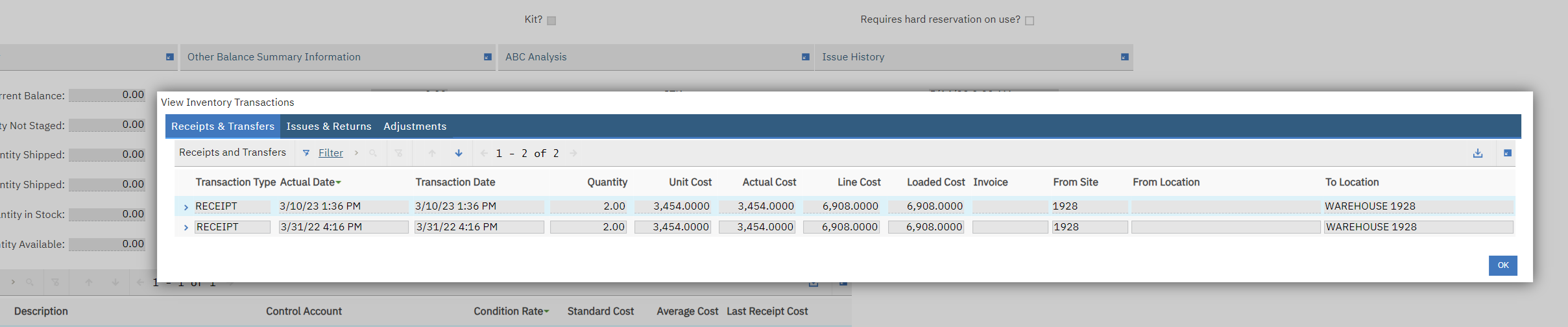Toggle the Kit? checkbox

click(x=551, y=21)
